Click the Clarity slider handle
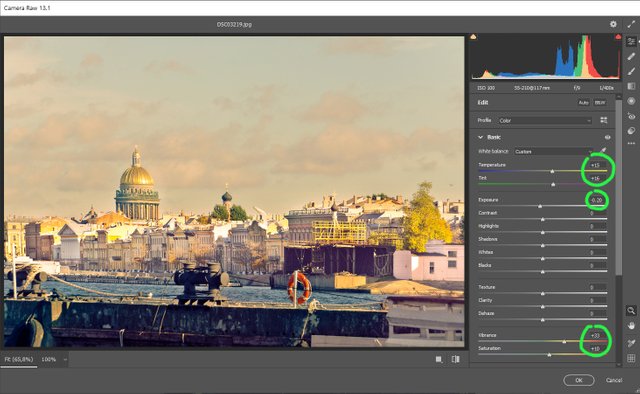640x394 pixels. 542,307
